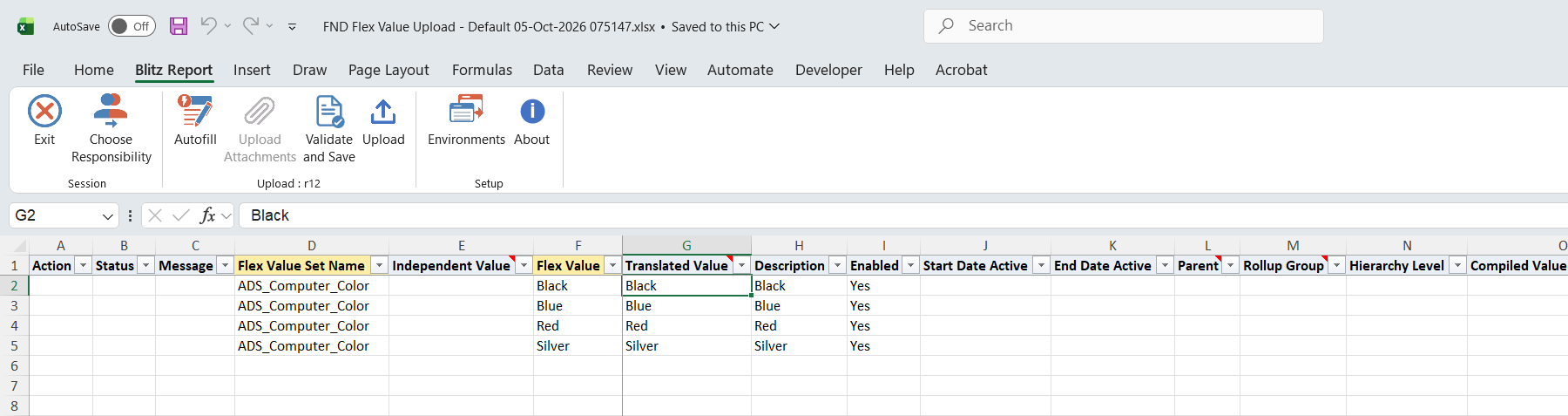Run the Autofill tool

coord(195,120)
